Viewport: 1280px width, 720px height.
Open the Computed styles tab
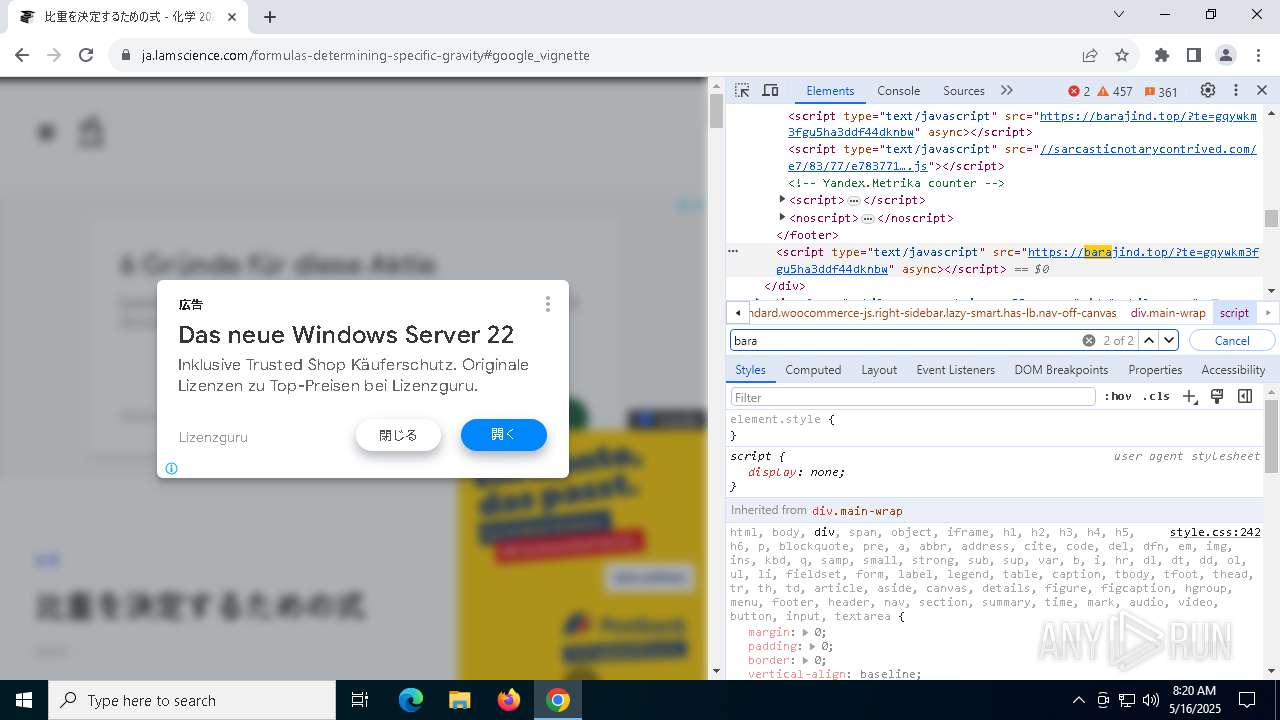click(813, 370)
